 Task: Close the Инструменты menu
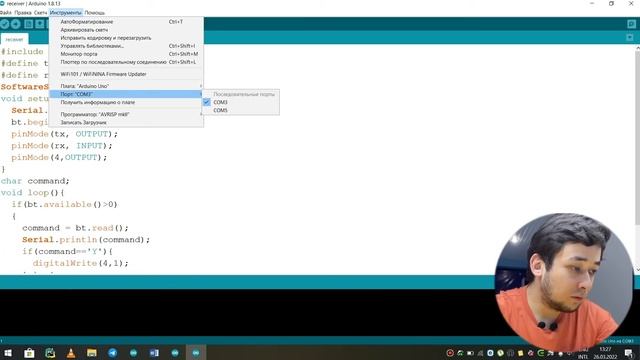(x=65, y=13)
